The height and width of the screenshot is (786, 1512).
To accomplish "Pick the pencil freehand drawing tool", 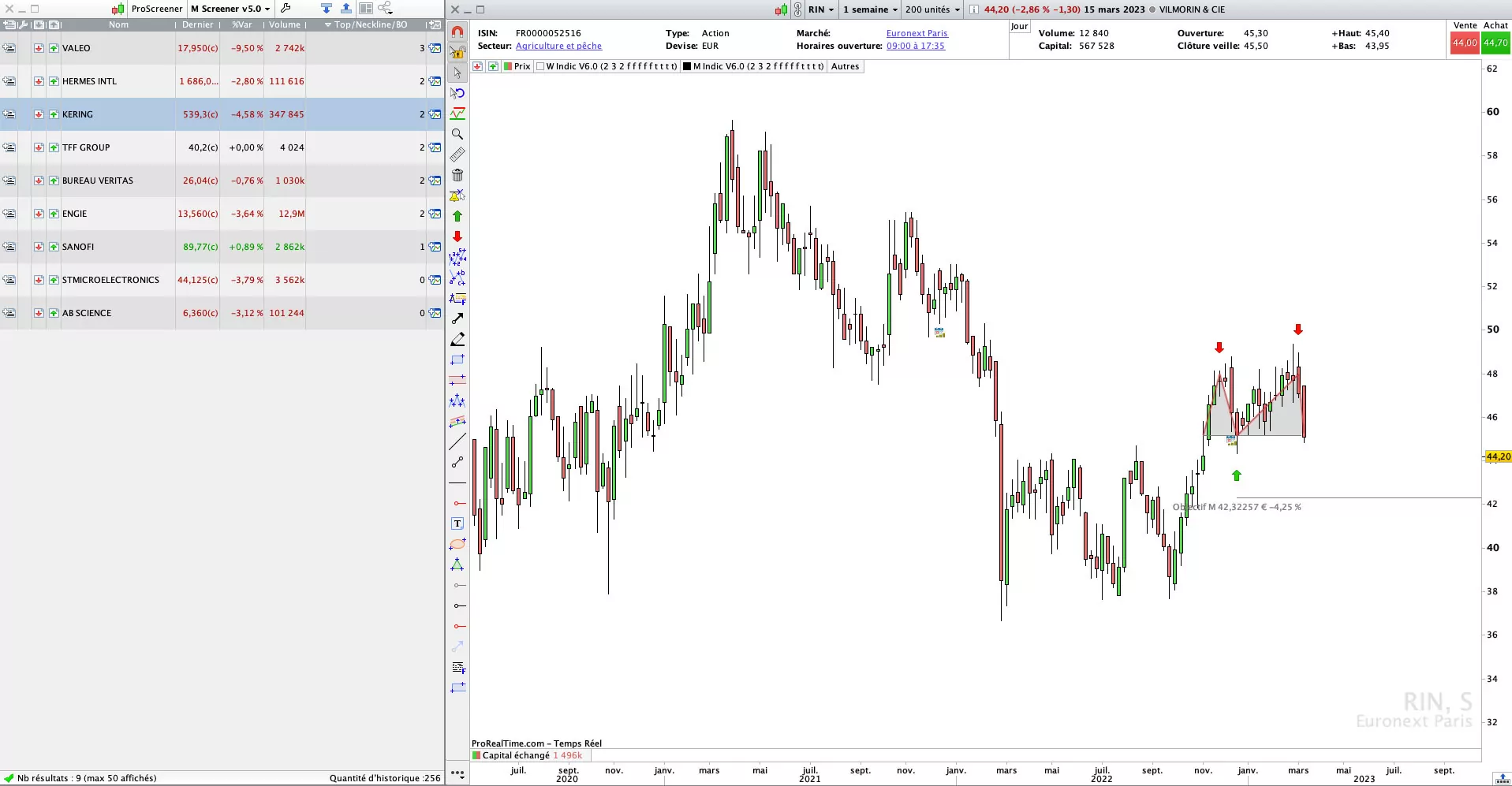I will click(x=457, y=339).
